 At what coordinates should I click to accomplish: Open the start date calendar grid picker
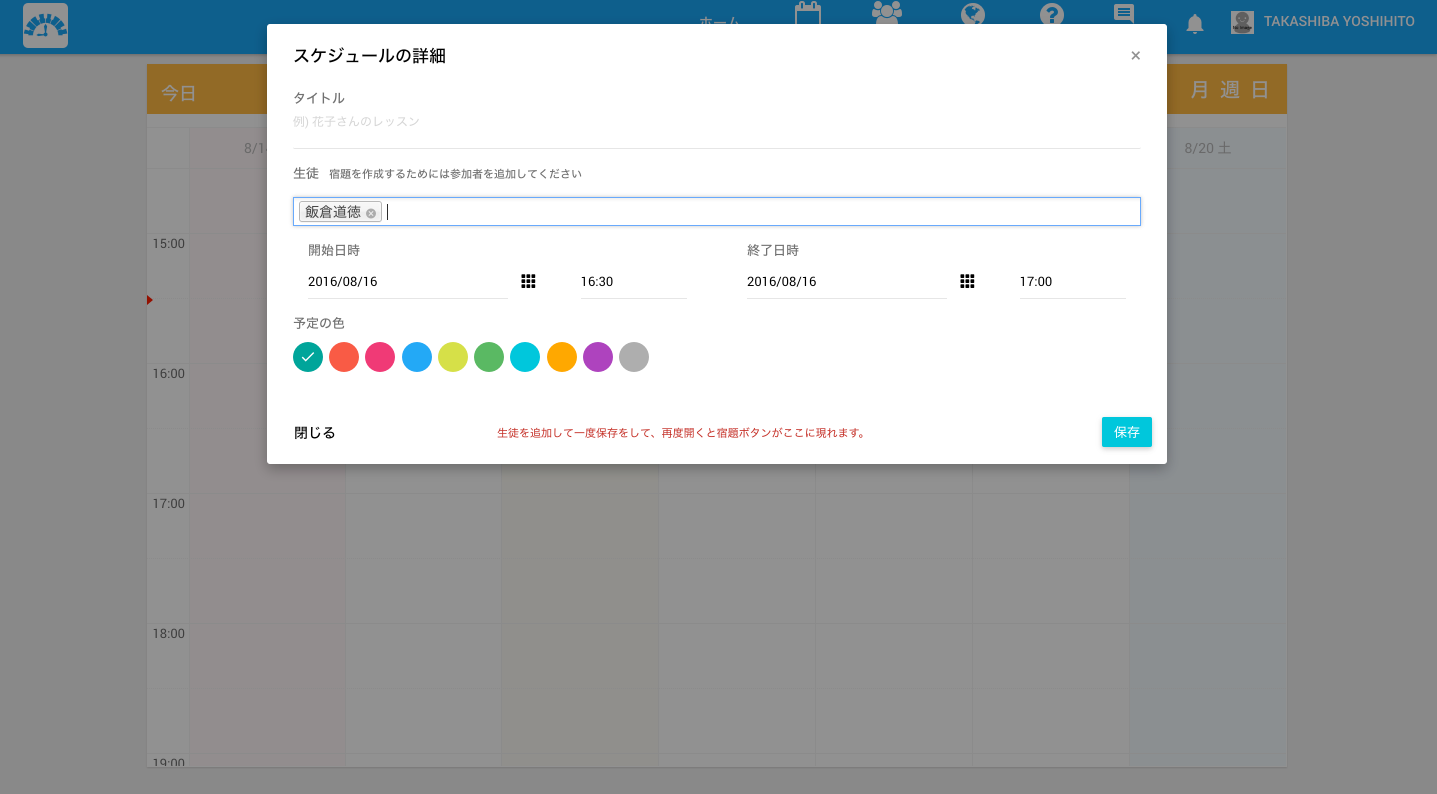tap(528, 282)
